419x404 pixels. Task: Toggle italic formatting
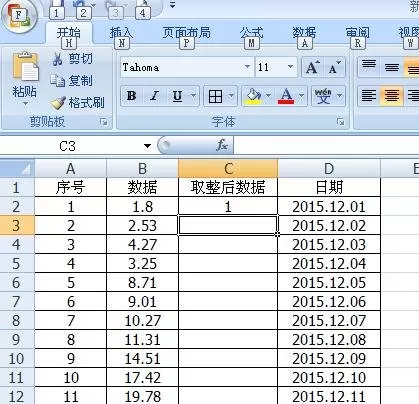click(x=154, y=96)
